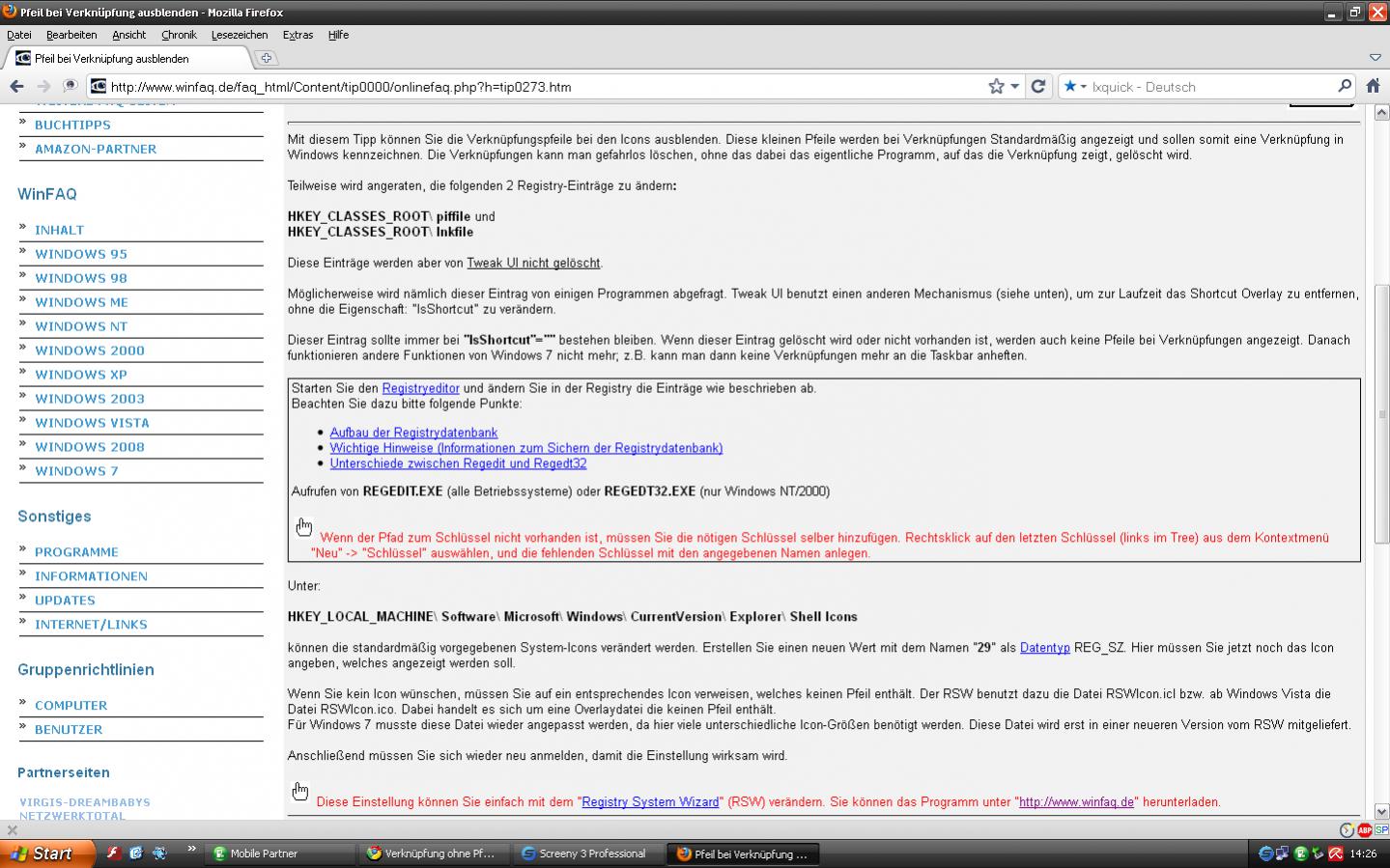Click the VIRGIS-DREAMBABYS partner link

point(85,802)
